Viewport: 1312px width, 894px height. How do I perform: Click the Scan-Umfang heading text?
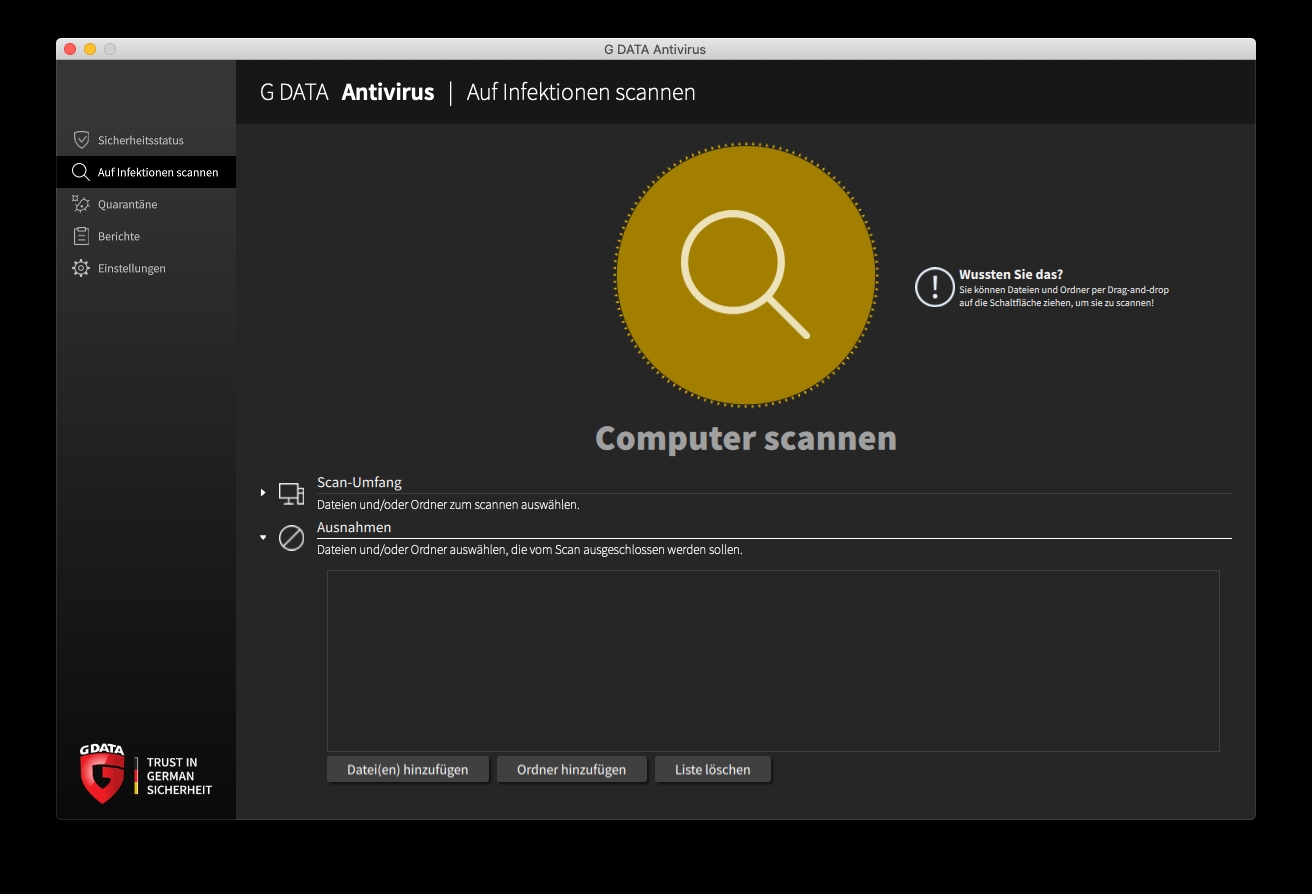click(x=359, y=482)
